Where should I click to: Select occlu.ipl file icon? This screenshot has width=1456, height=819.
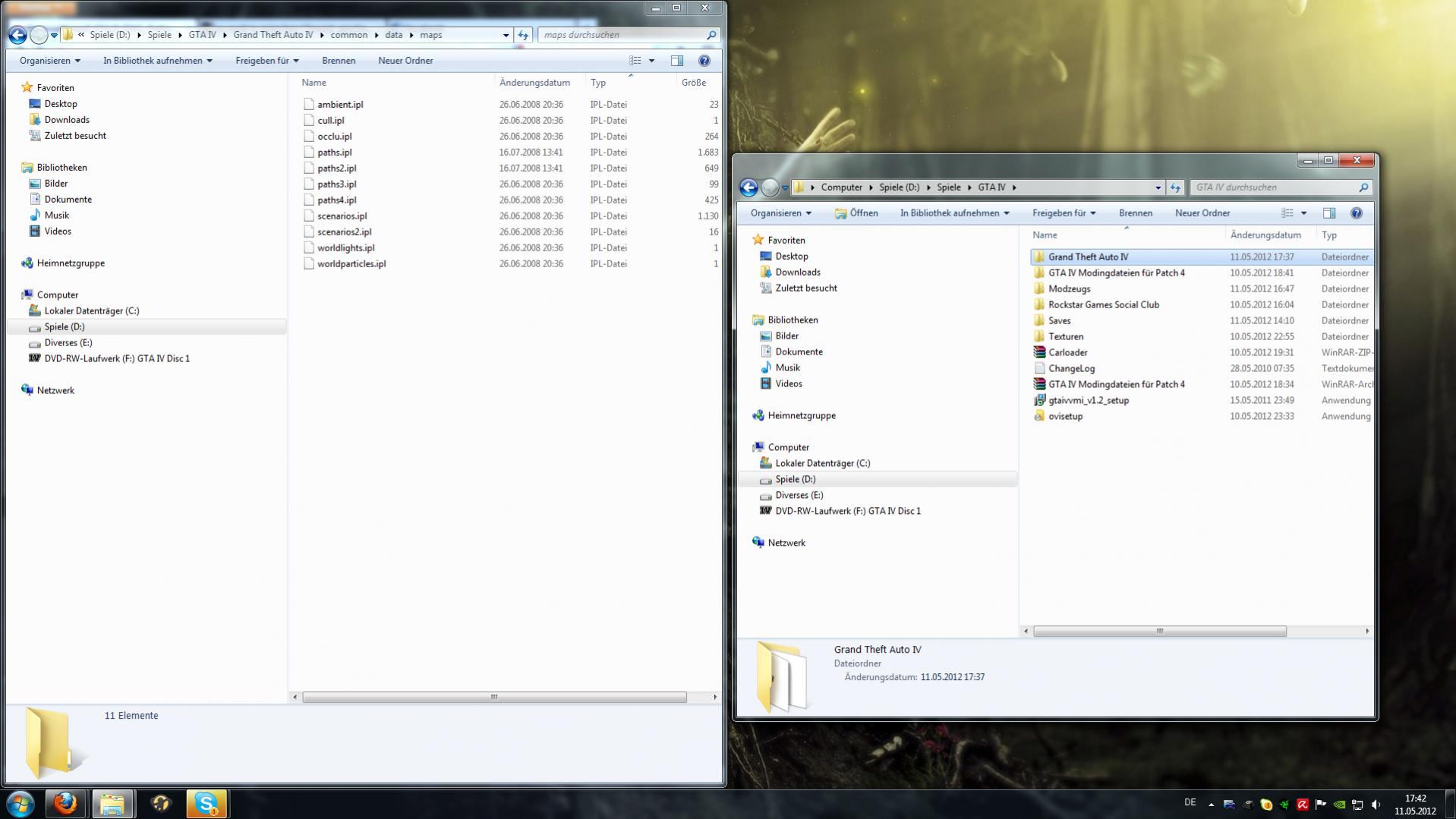pyautogui.click(x=309, y=137)
